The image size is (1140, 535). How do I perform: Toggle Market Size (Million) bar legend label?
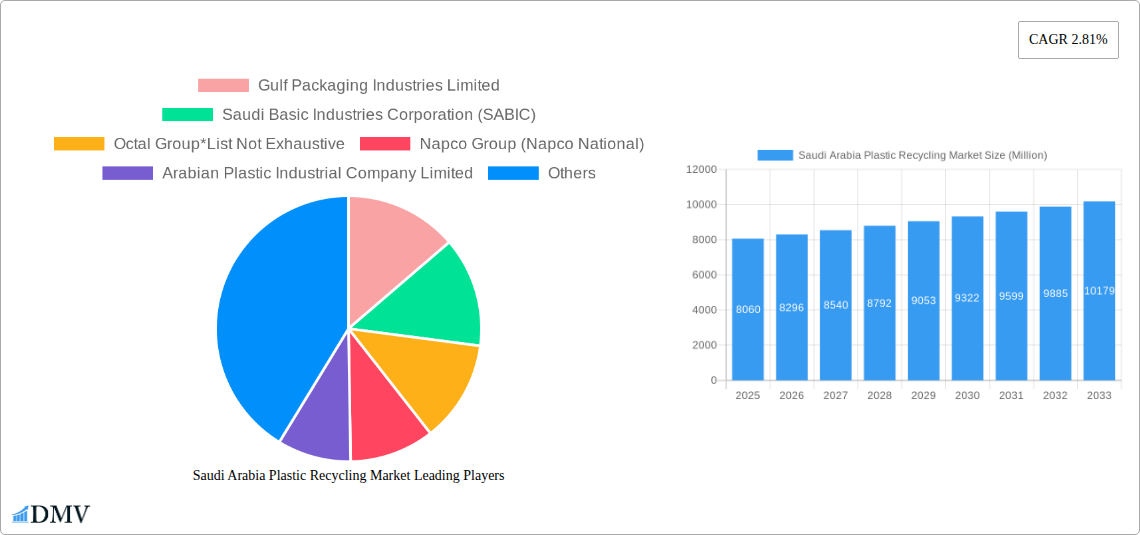point(923,155)
